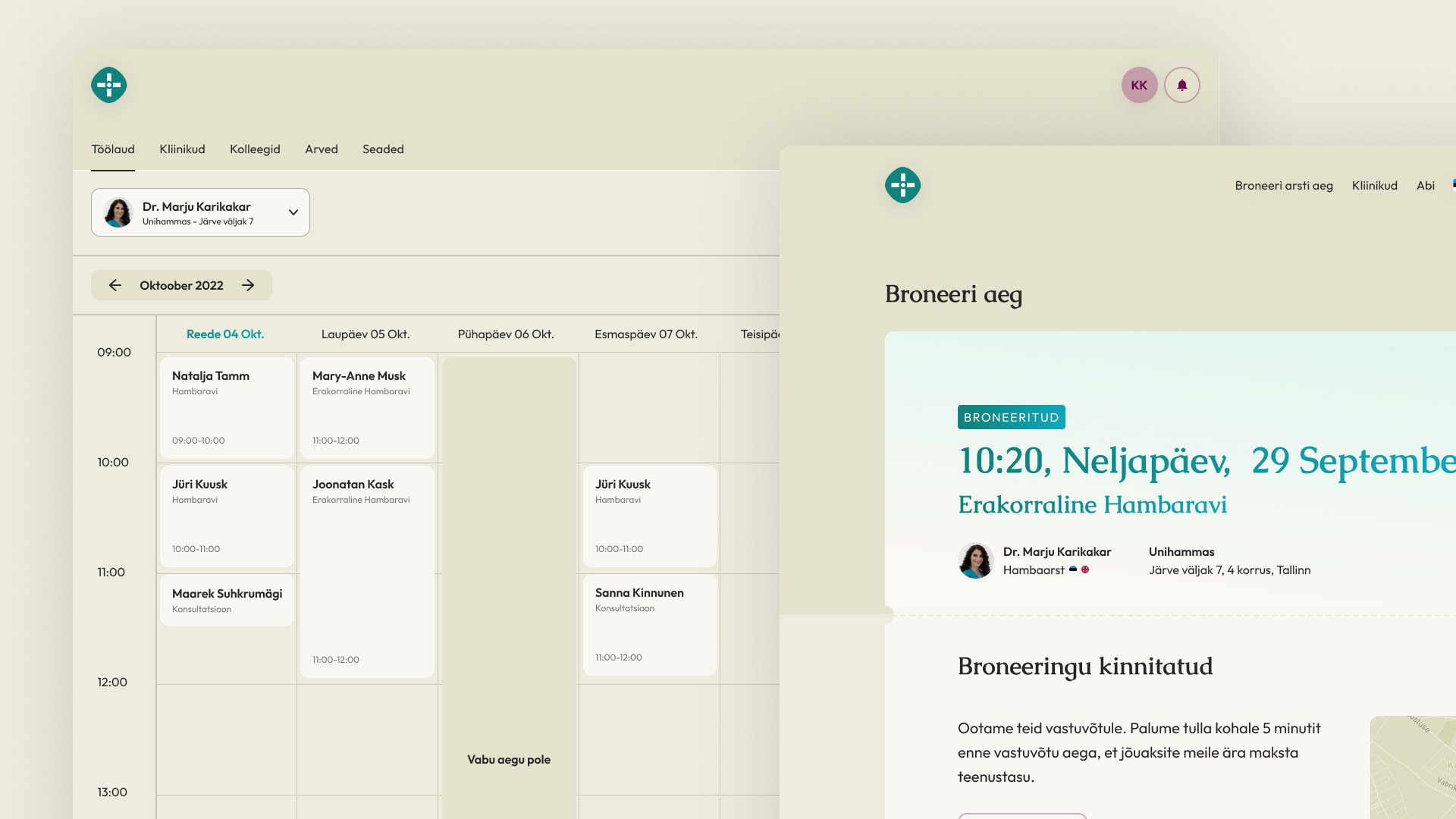The width and height of the screenshot is (1456, 819).
Task: Select the Kolleegid menu item
Action: coord(255,149)
